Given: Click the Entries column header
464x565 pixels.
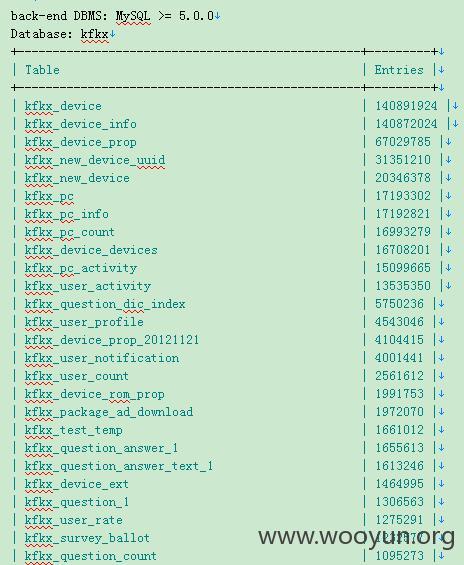Looking at the screenshot, I should pos(399,70).
